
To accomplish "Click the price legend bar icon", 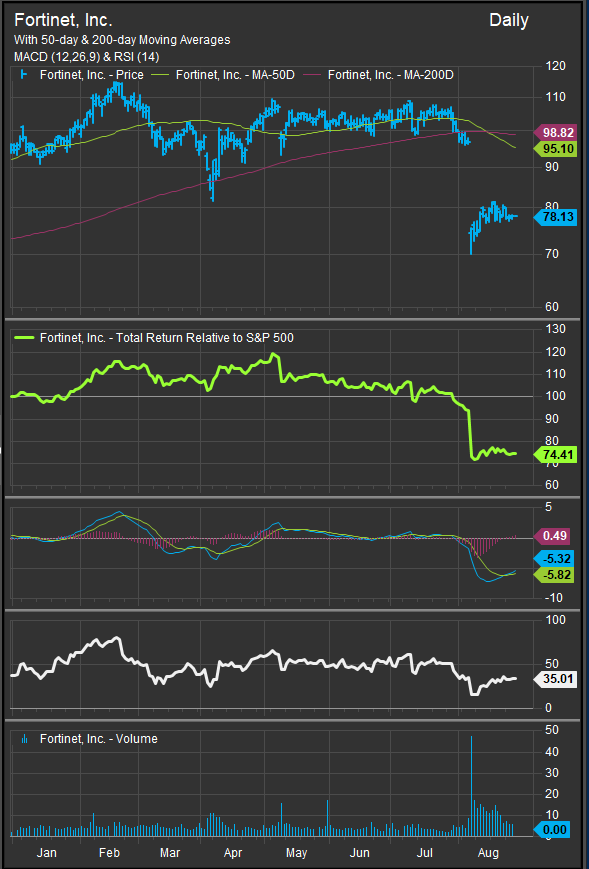I will [23, 74].
